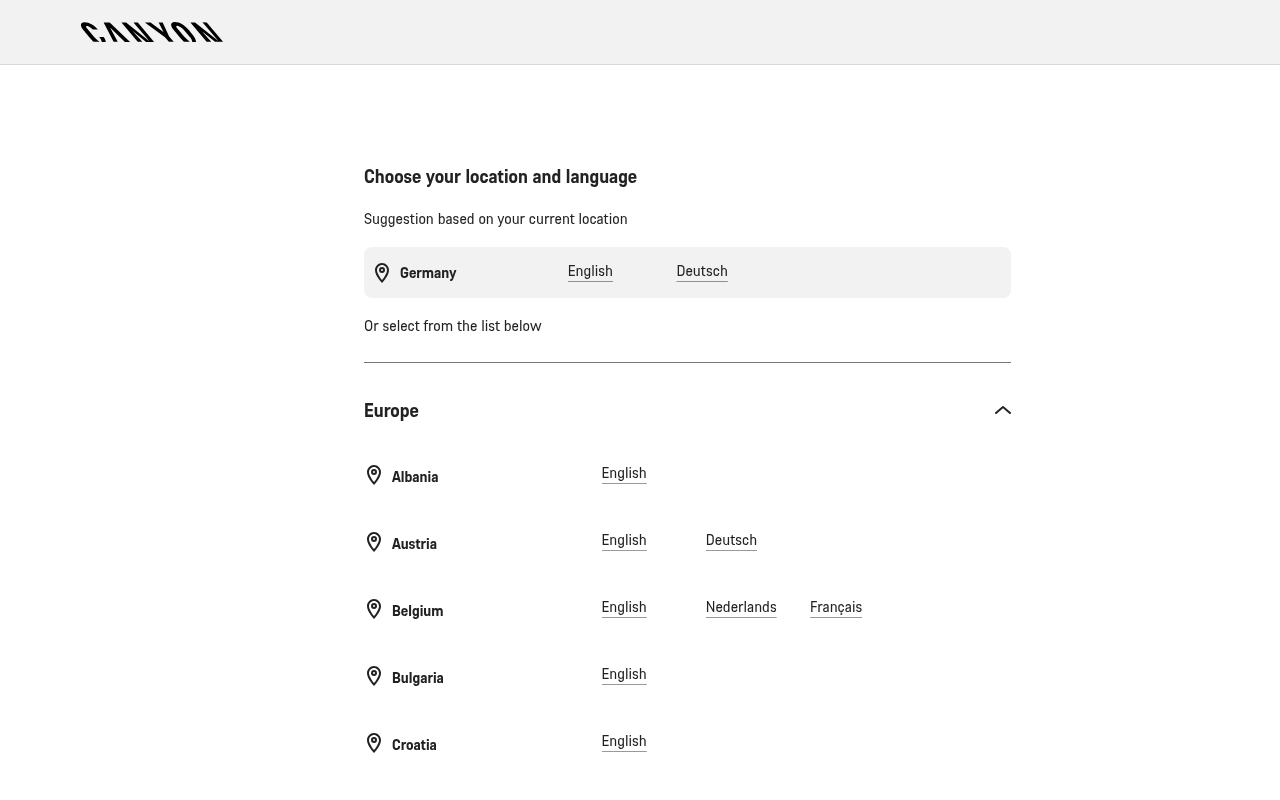Screen dimensions: 1280x800
Task: Click the location pin icon next to Albania
Action: coord(374,475)
